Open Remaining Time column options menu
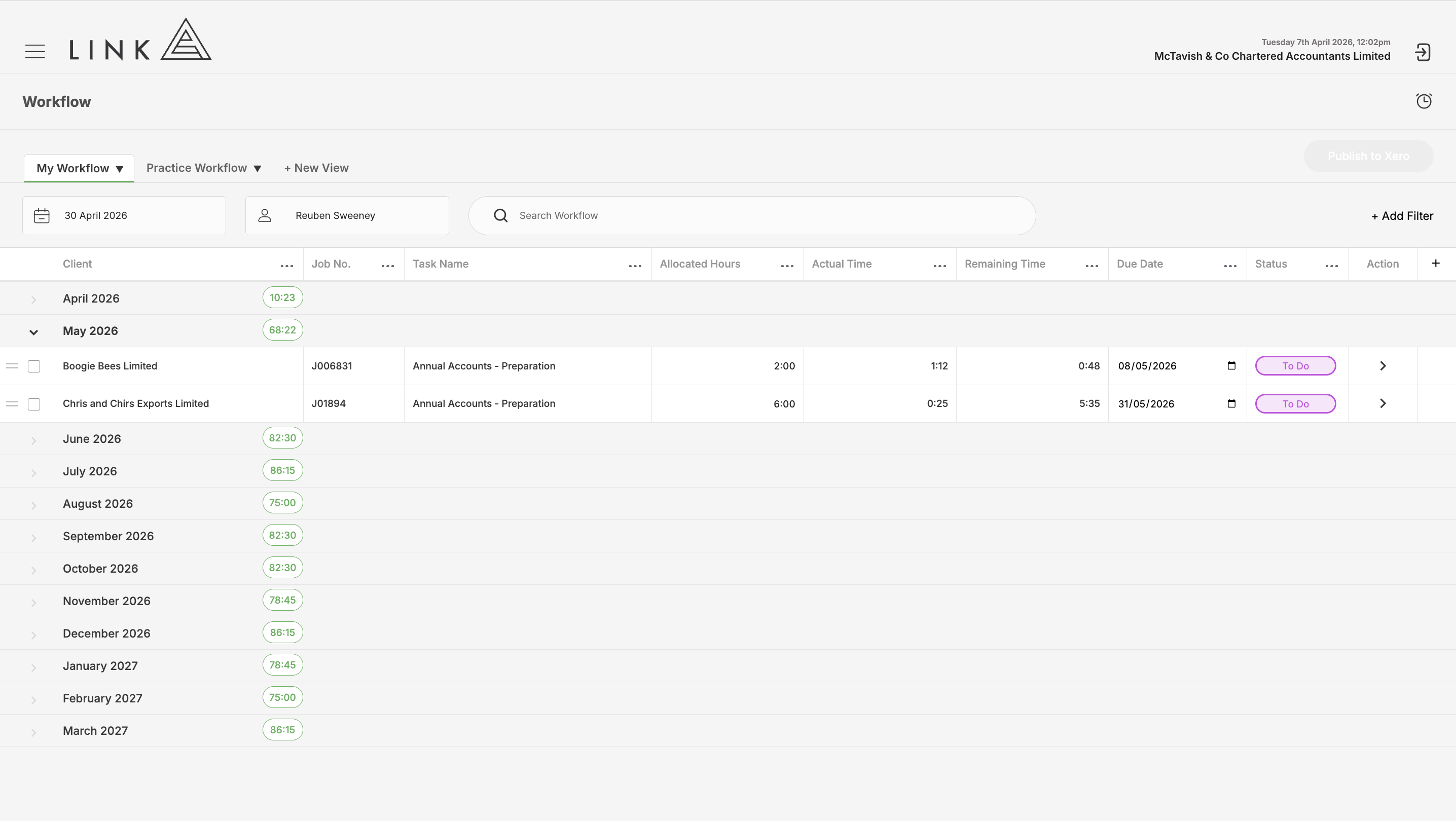 pos(1092,266)
